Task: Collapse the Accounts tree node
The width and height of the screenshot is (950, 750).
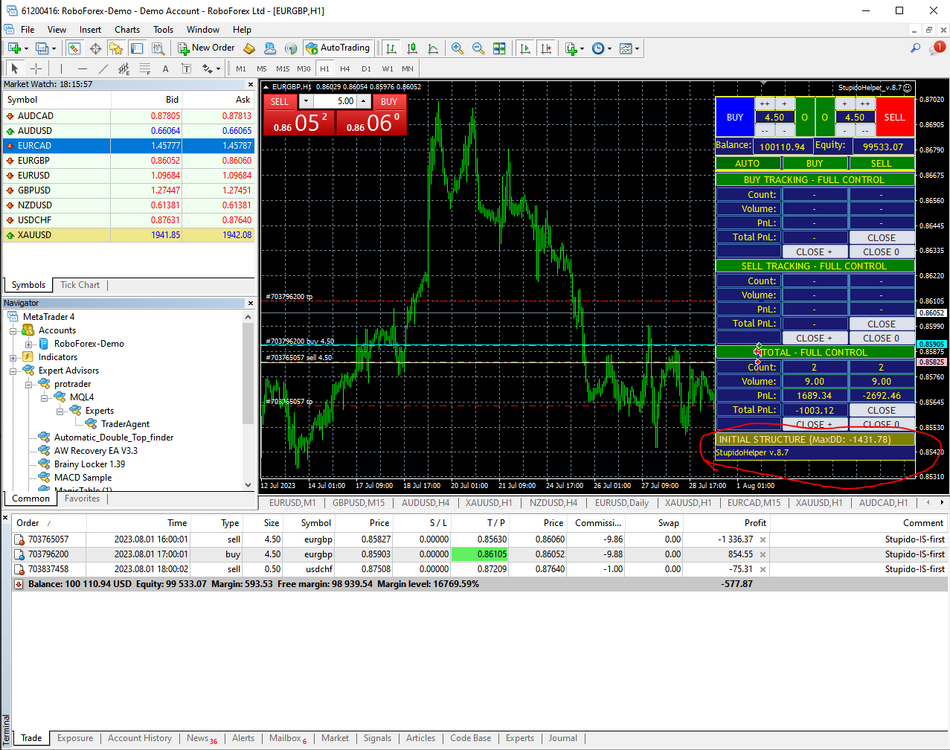Action: click(x=13, y=330)
